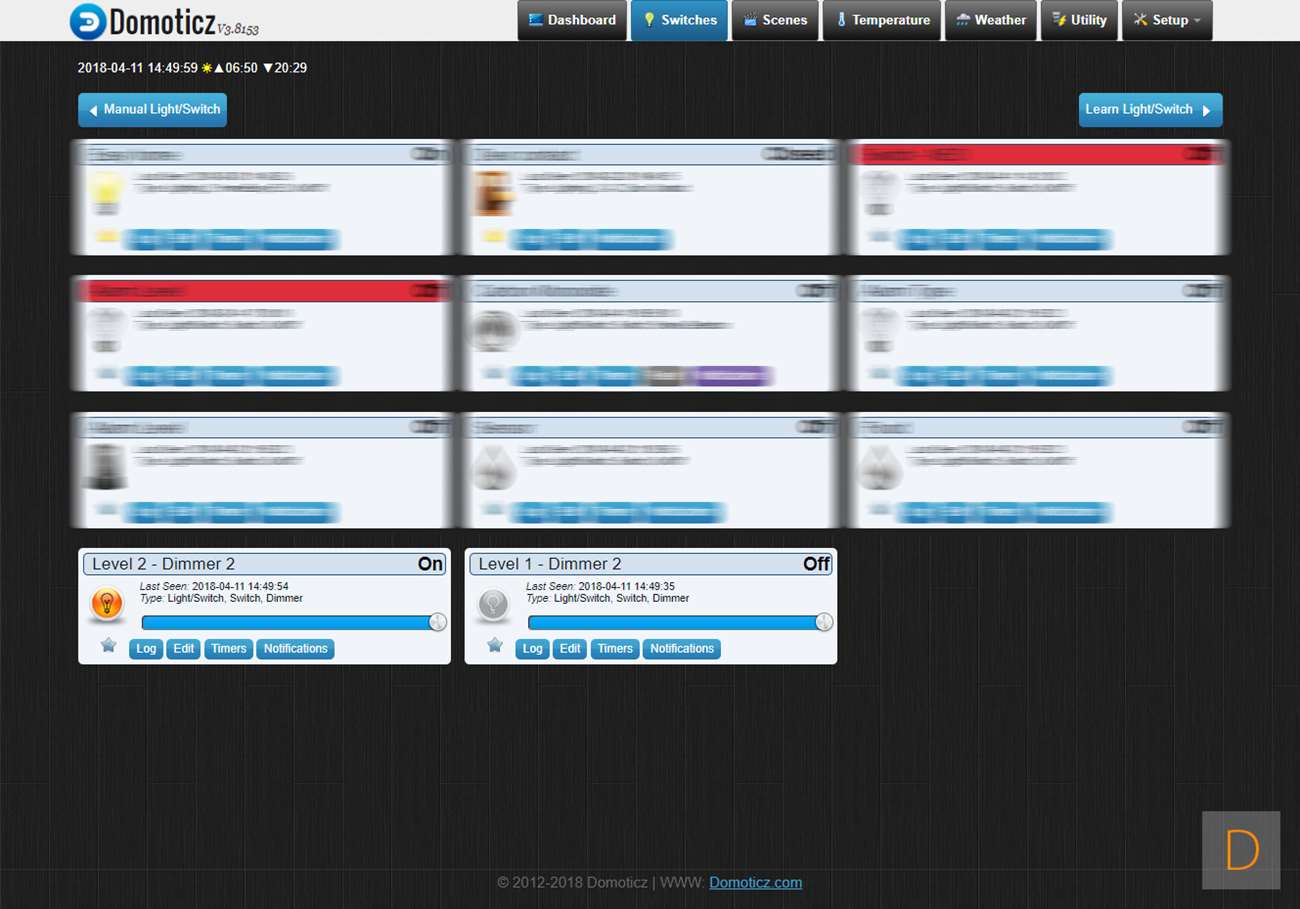Click the Domoticz logo icon
The width and height of the screenshot is (1300, 909).
point(88,21)
